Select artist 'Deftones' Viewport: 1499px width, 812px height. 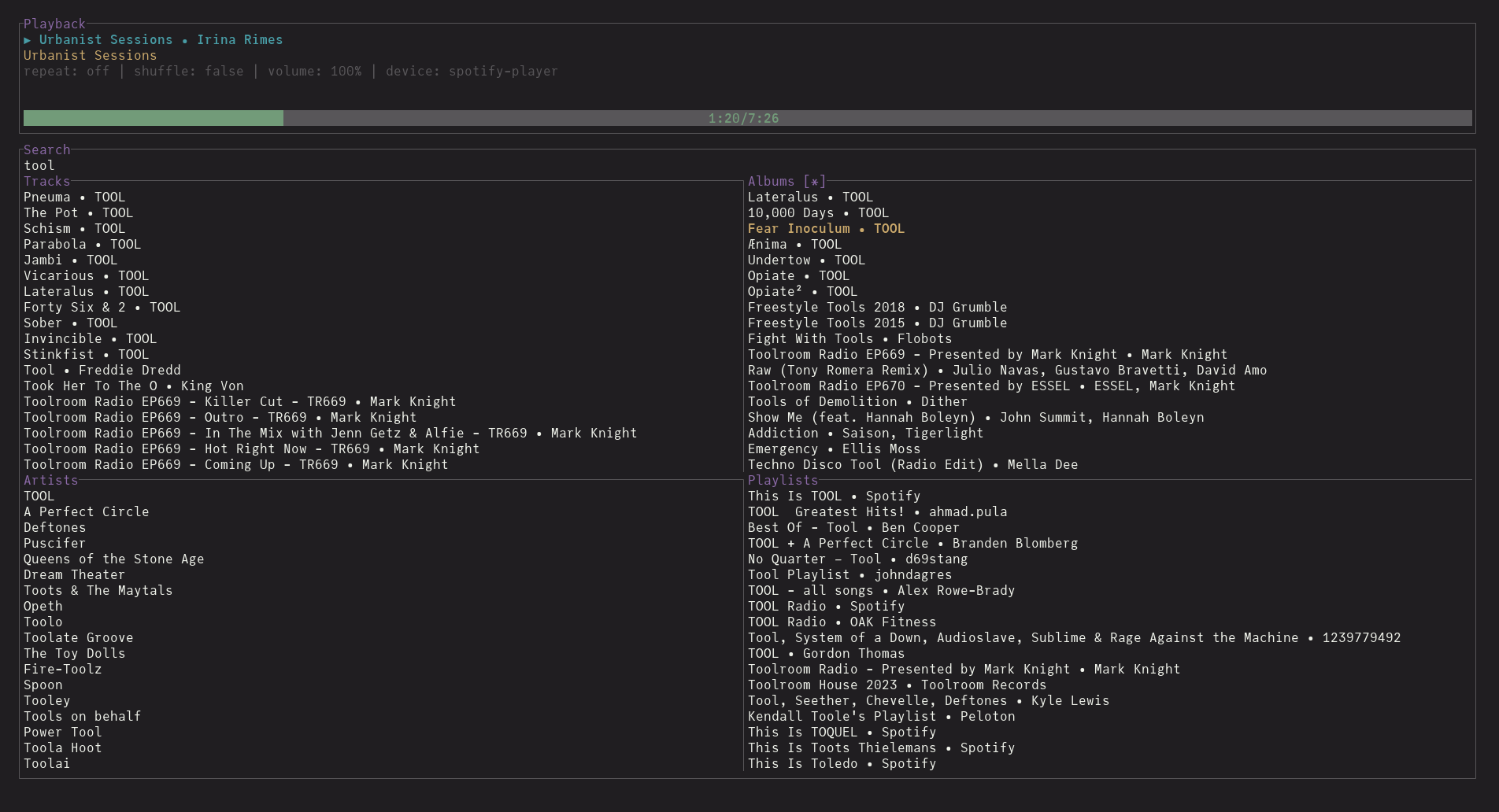54,527
